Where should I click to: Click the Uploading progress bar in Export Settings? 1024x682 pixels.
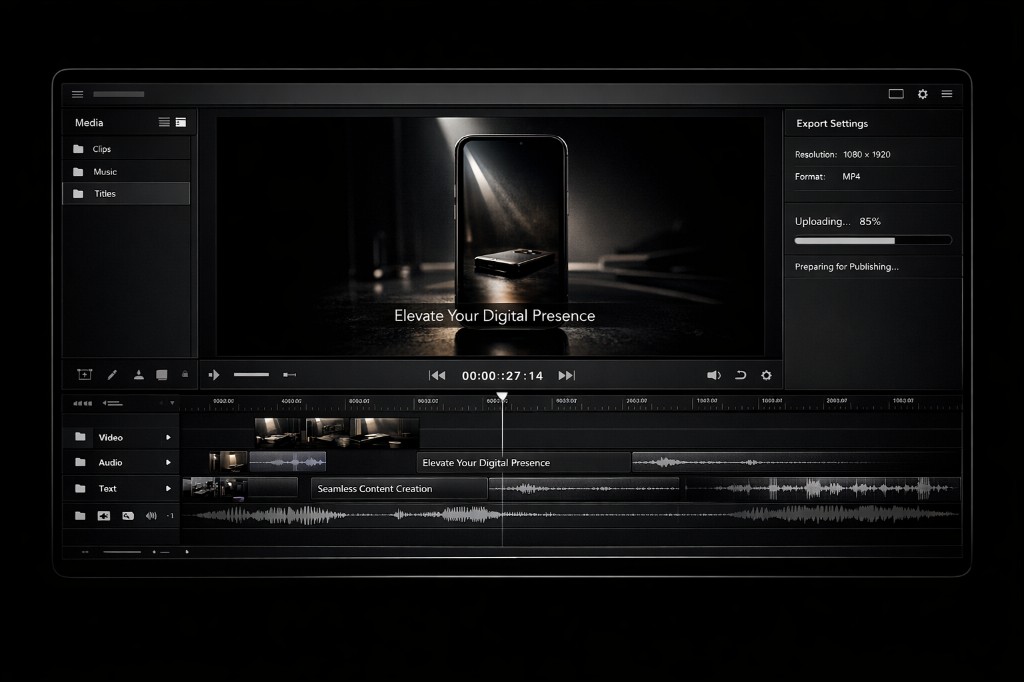tap(872, 240)
